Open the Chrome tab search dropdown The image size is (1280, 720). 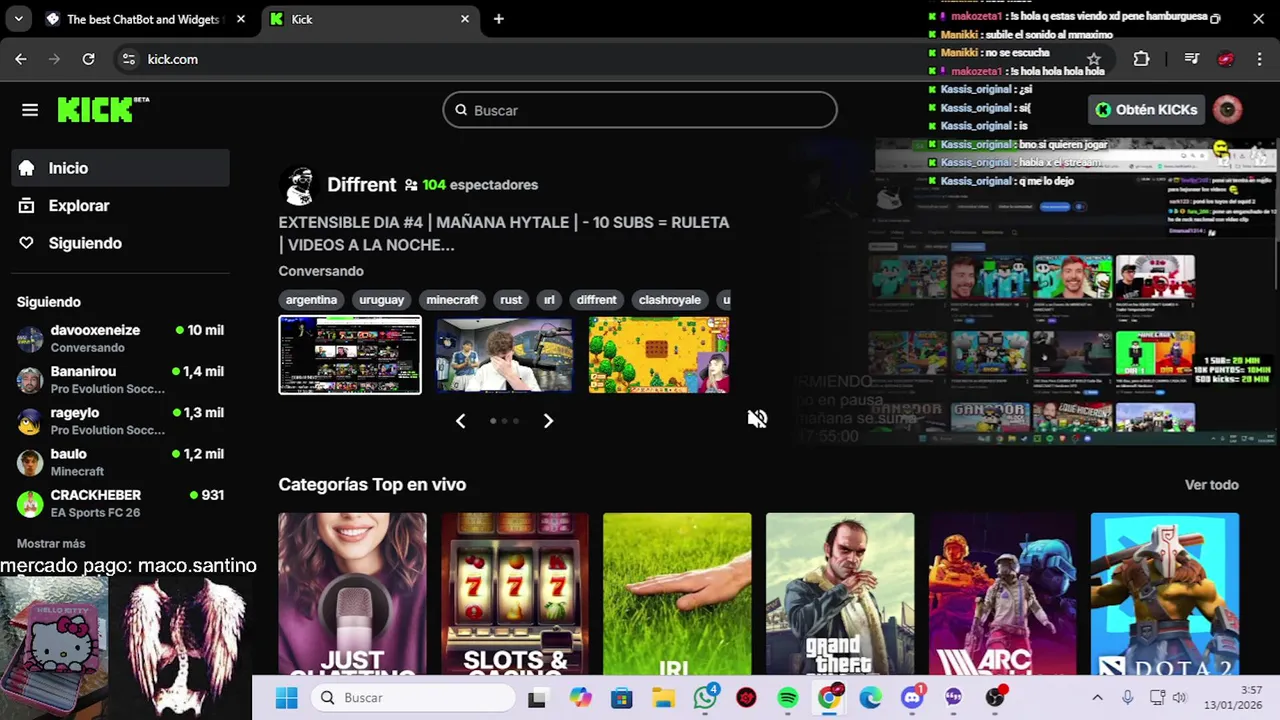tap(18, 19)
